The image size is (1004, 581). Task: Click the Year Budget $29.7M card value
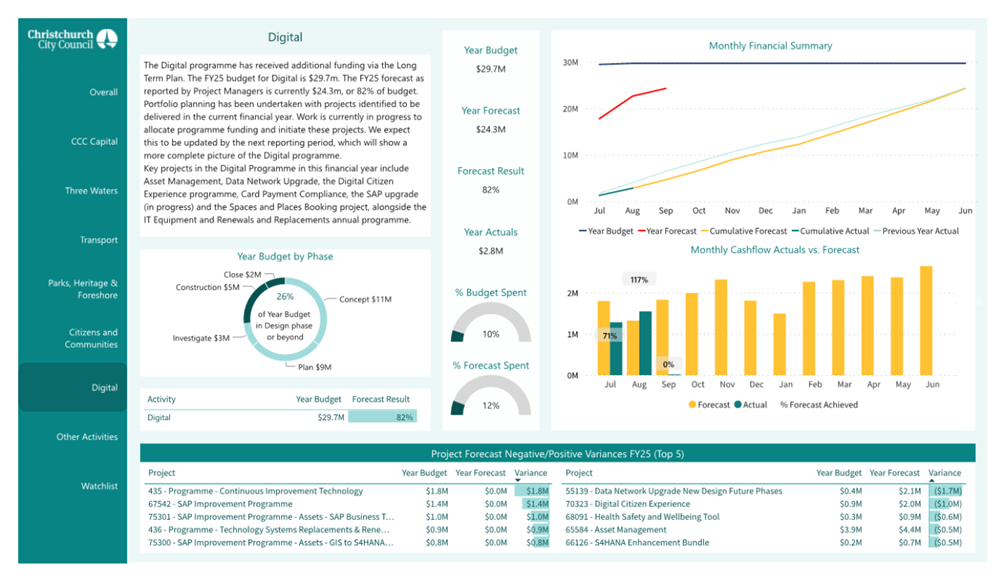(x=490, y=69)
